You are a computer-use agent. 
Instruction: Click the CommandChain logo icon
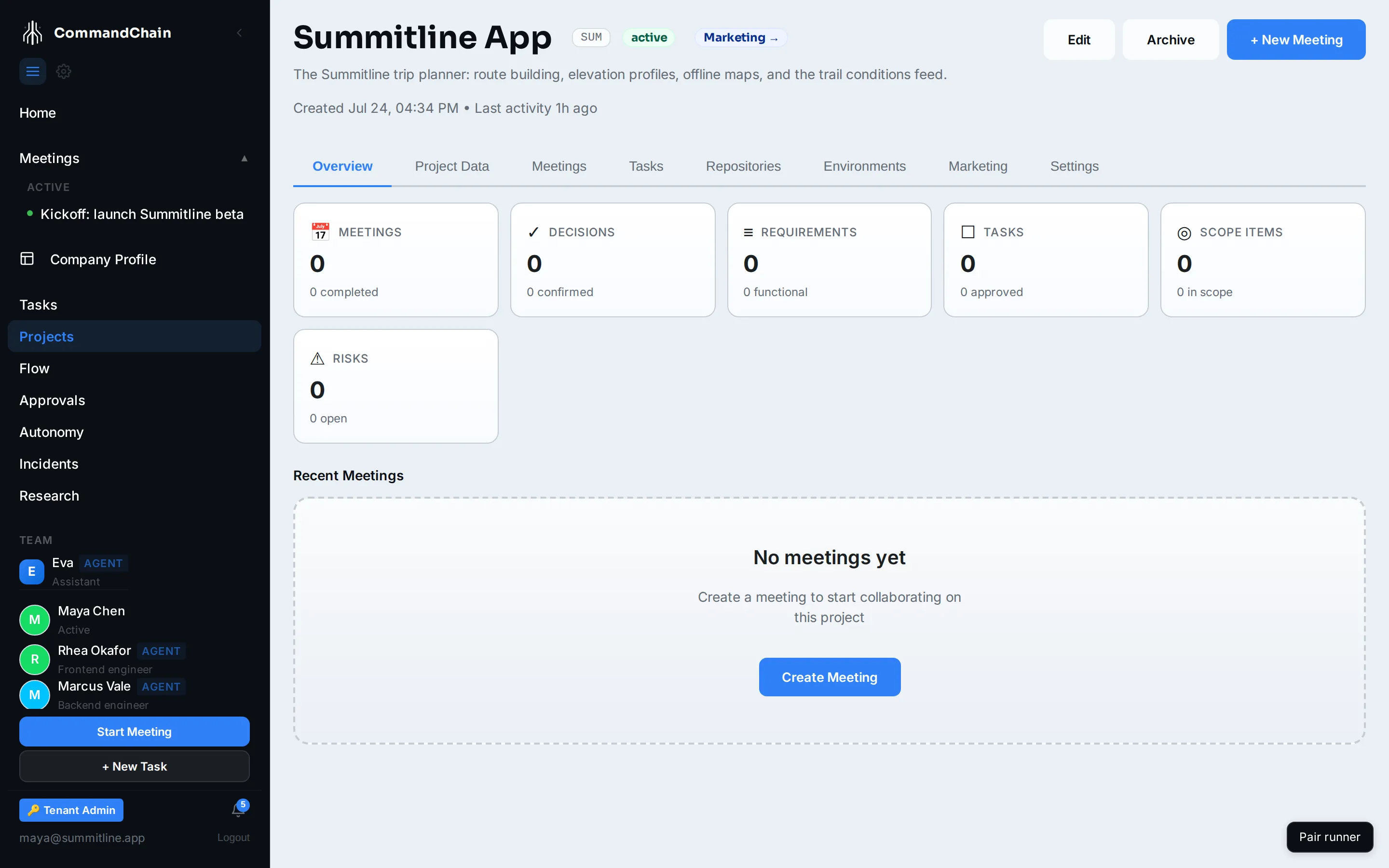tap(33, 33)
